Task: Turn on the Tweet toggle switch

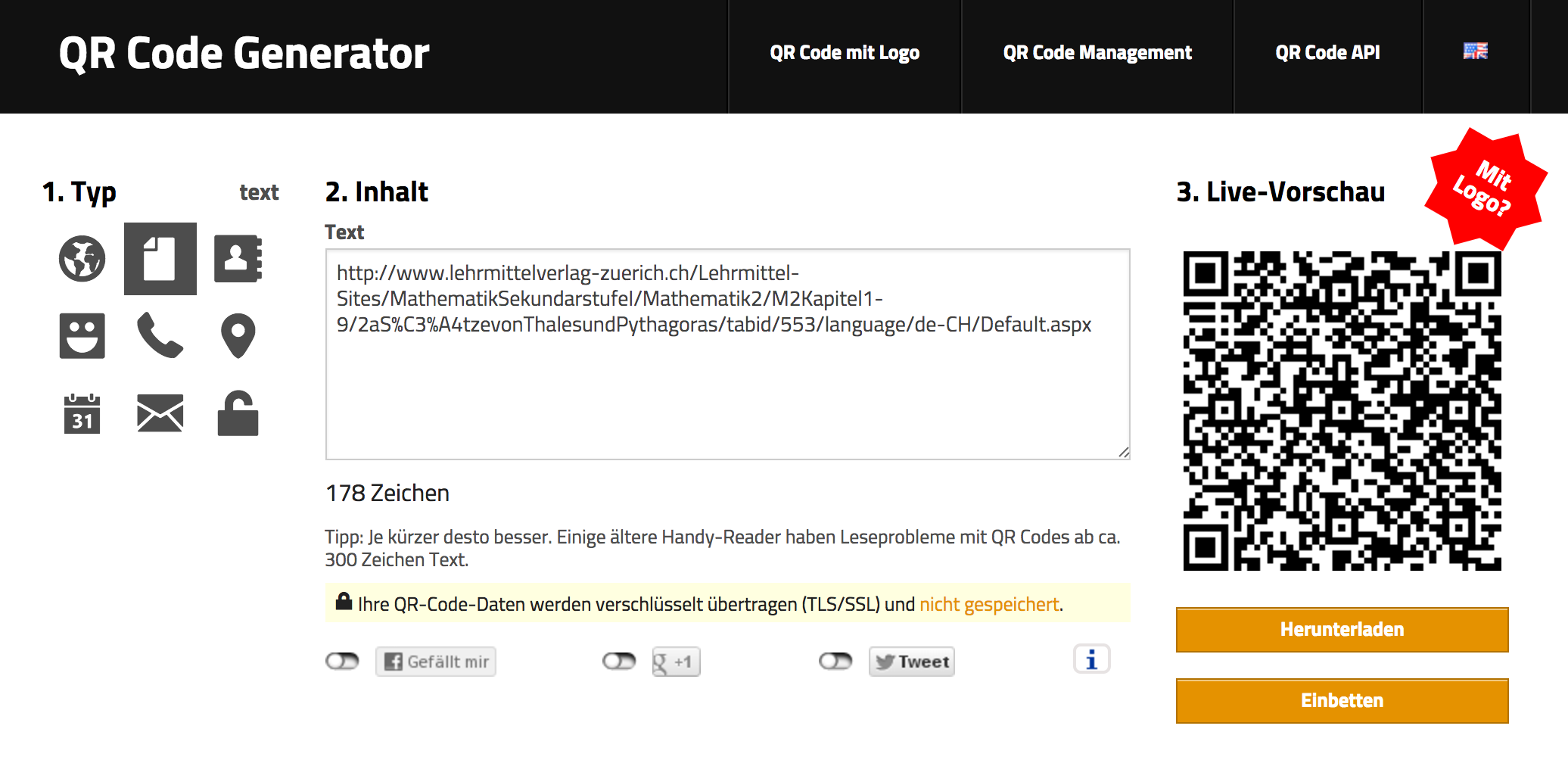Action: point(835,662)
